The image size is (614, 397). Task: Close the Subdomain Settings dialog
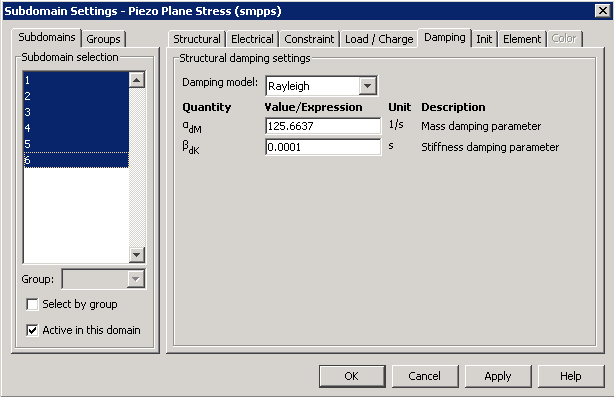pyautogui.click(x=603, y=11)
